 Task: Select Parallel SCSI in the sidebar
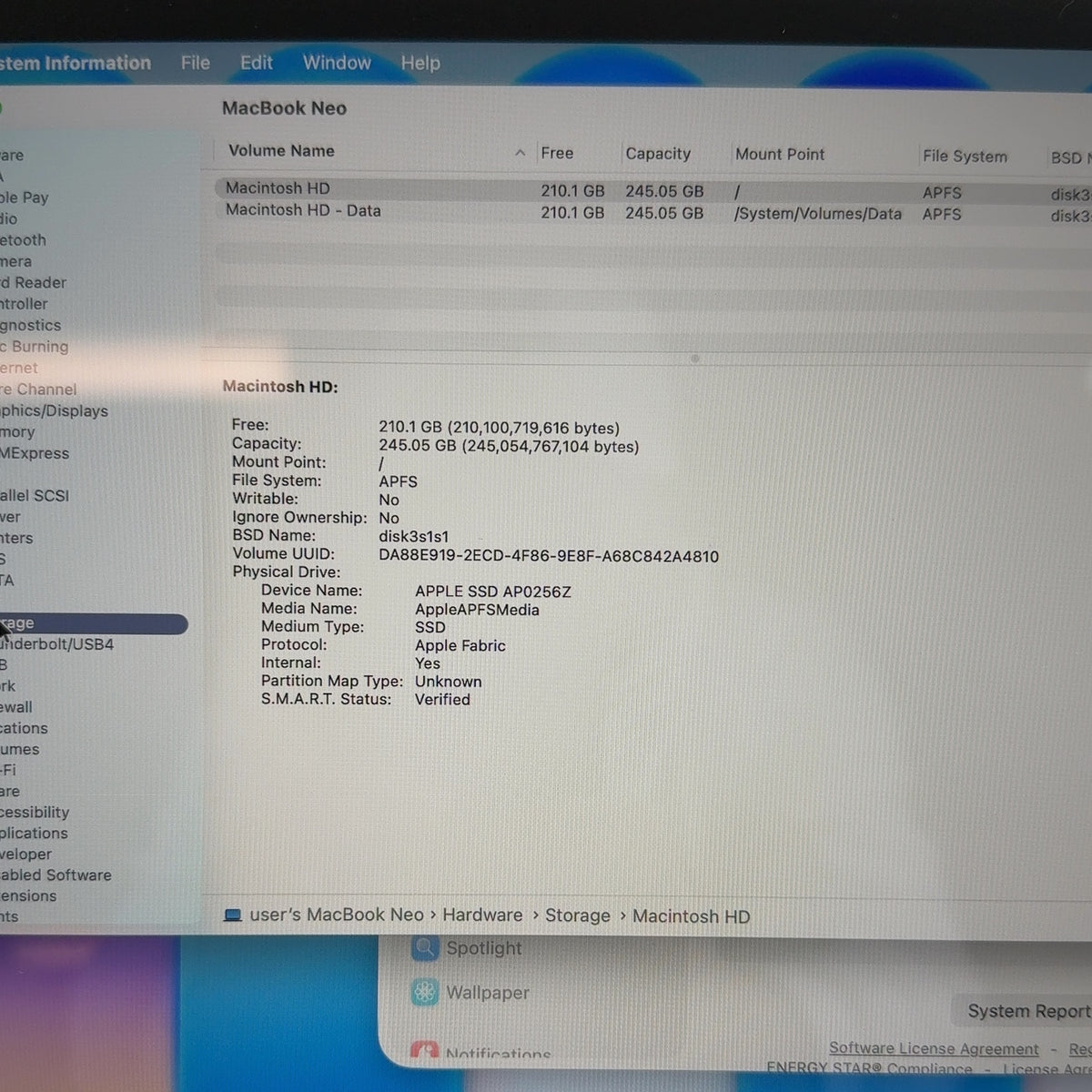point(35,496)
